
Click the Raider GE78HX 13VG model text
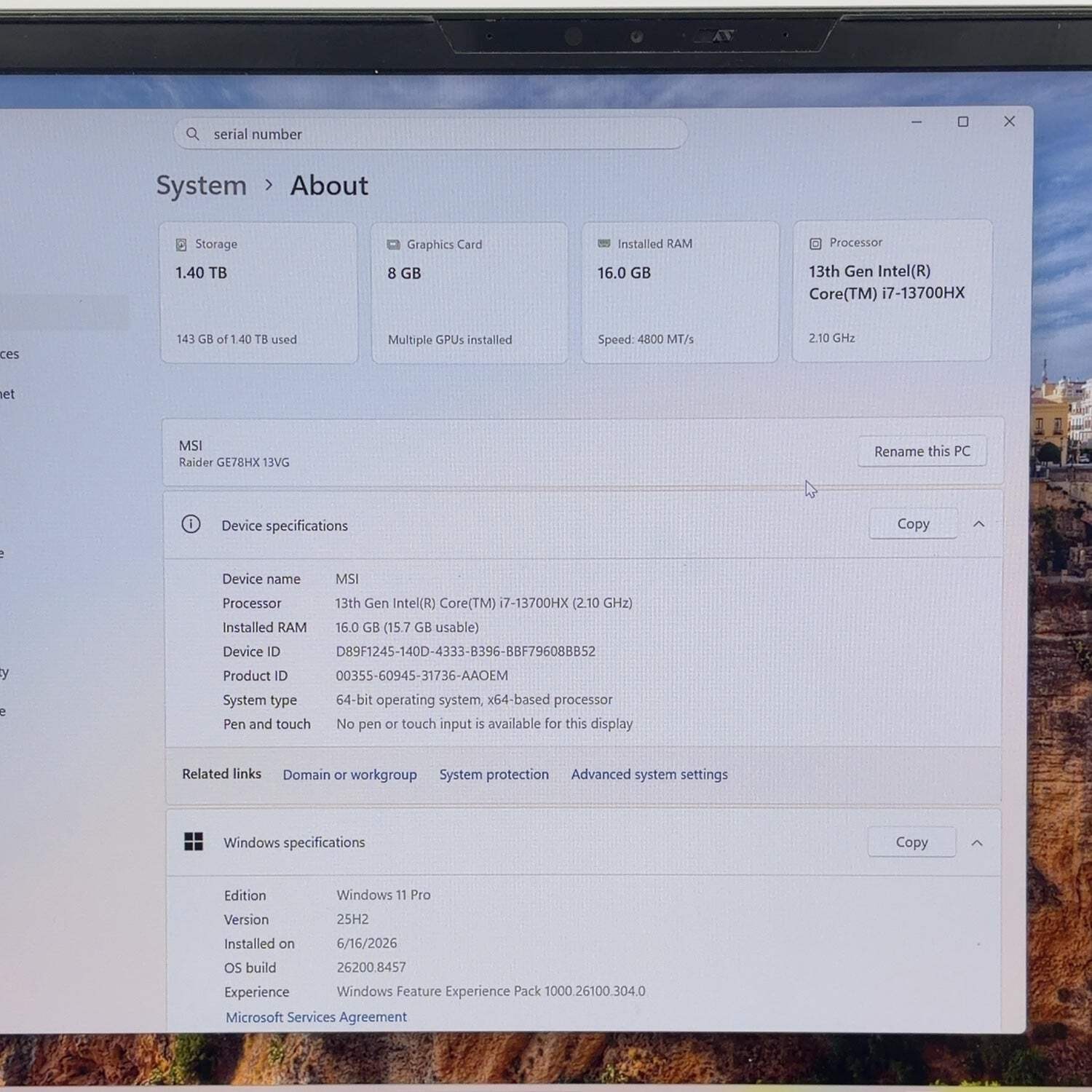(234, 462)
